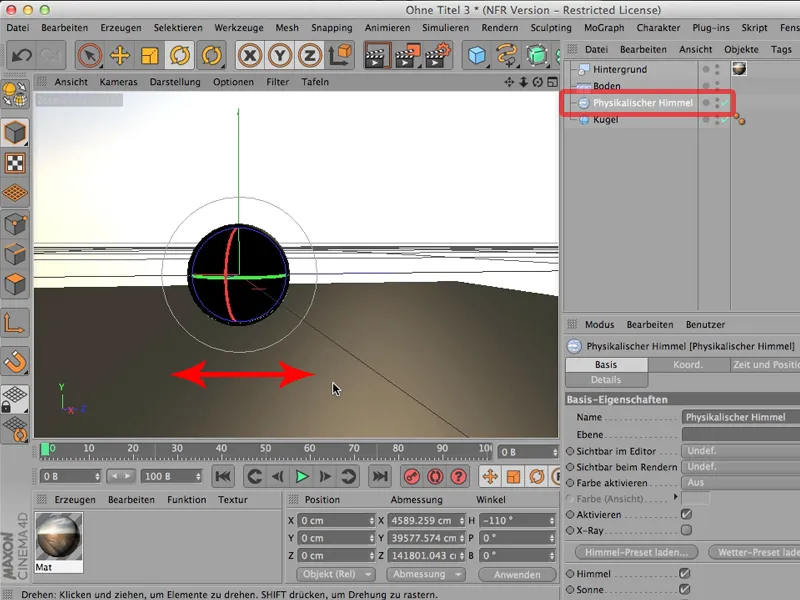The height and width of the screenshot is (600, 800).
Task: Switch to the Details tab
Action: 606,380
